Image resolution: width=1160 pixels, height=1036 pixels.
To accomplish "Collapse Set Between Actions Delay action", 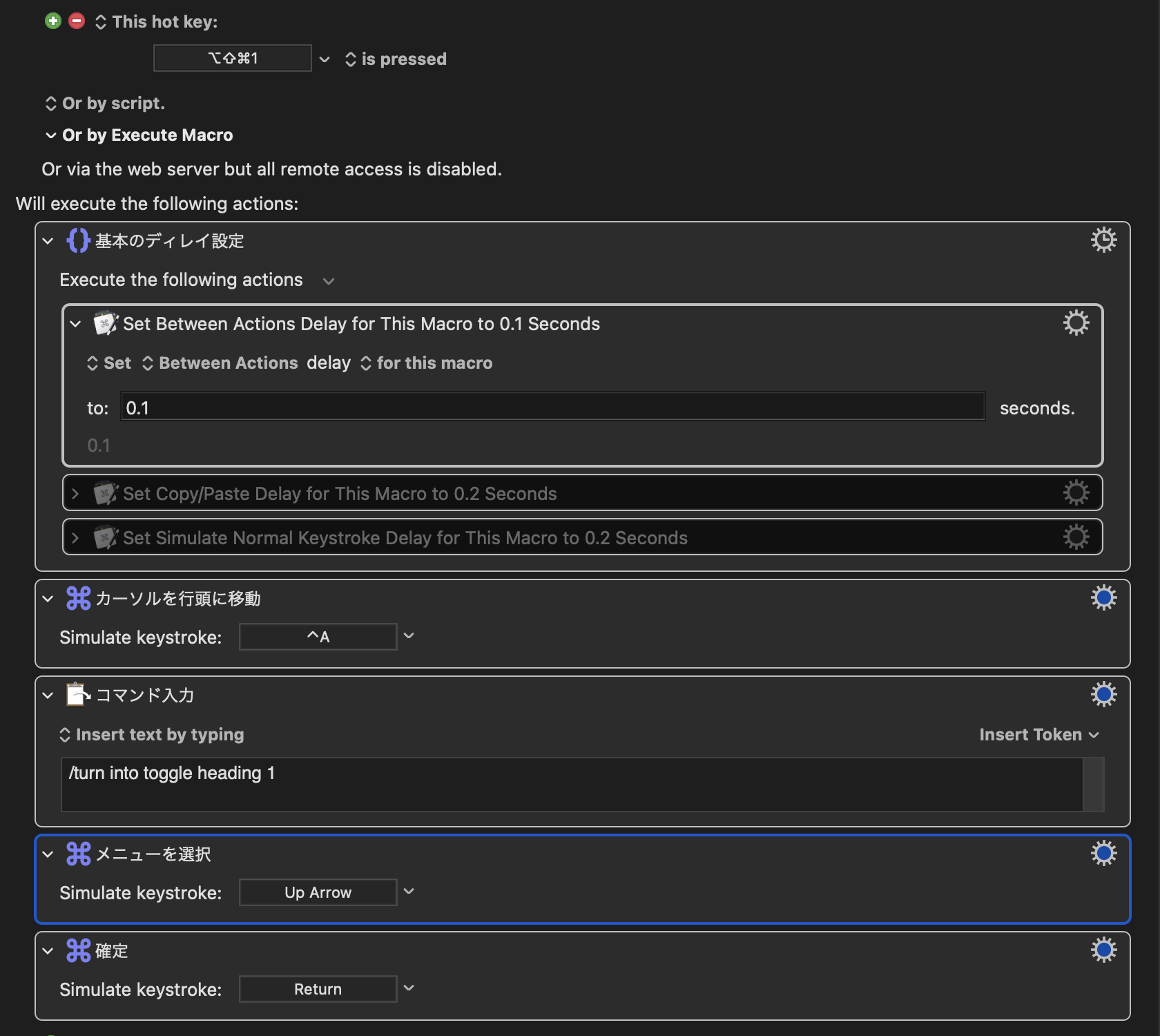I will tap(75, 324).
